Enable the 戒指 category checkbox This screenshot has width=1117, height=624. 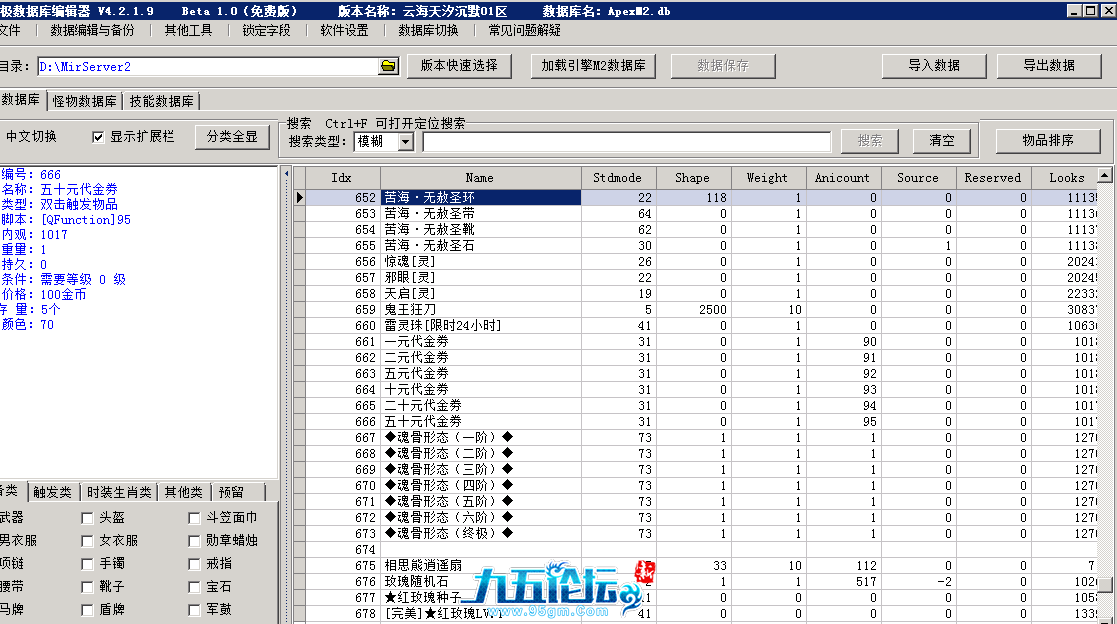coord(194,564)
